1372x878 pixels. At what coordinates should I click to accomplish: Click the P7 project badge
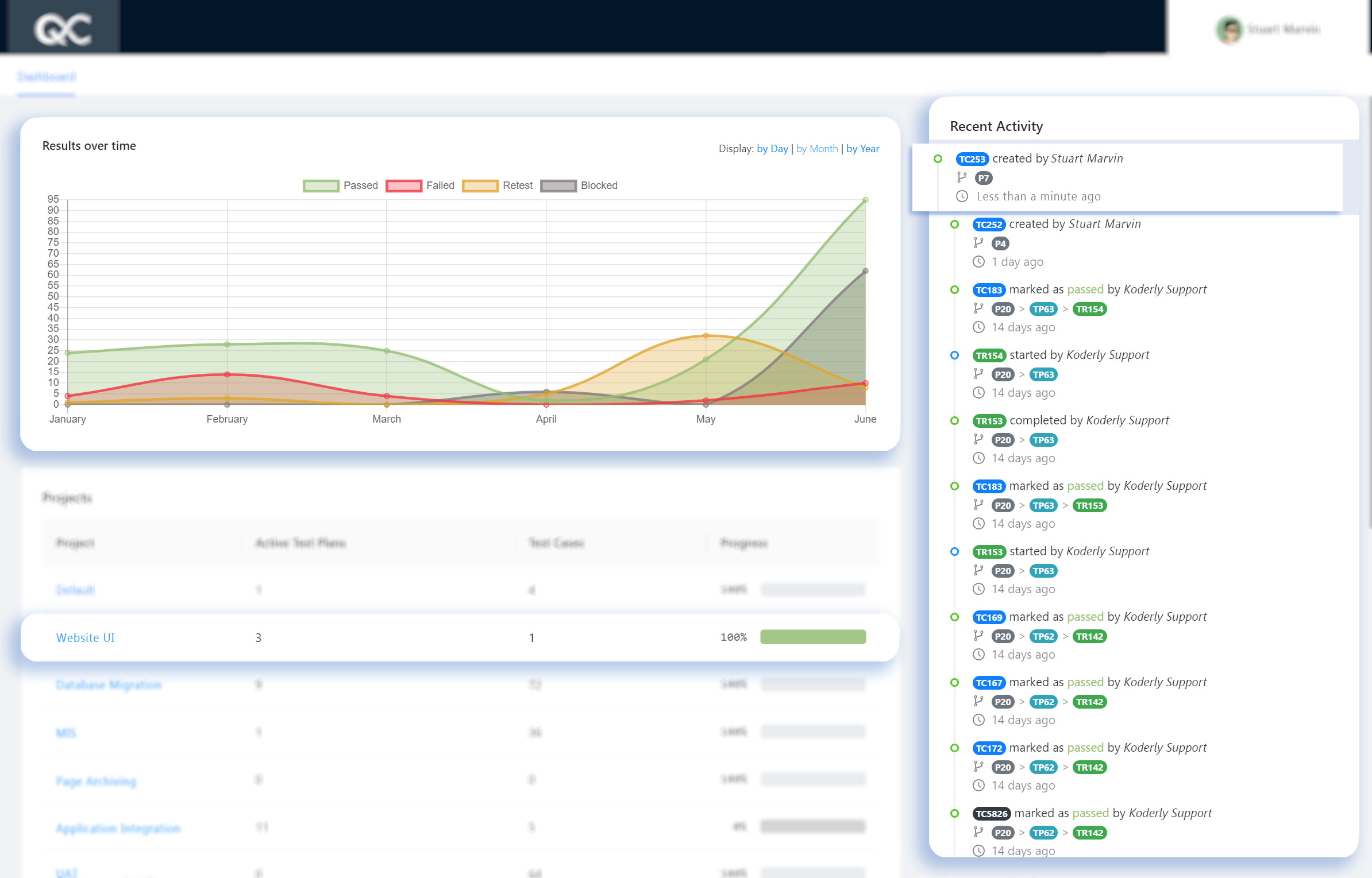(x=984, y=178)
